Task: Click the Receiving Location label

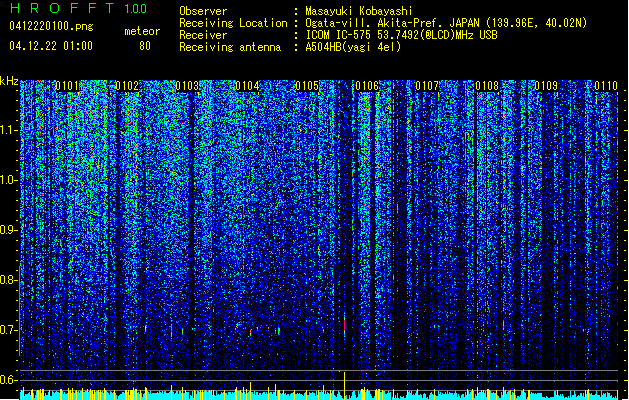Action: (x=233, y=23)
